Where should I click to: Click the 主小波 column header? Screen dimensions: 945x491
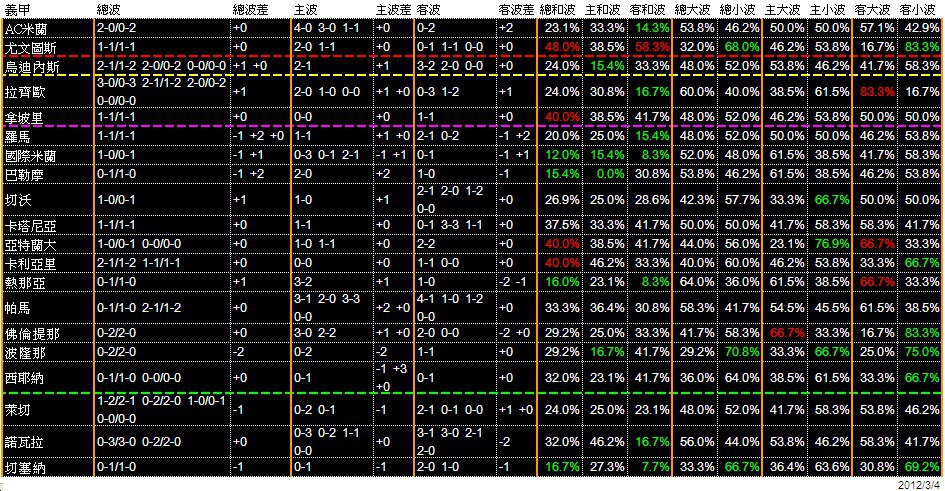[x=827, y=10]
